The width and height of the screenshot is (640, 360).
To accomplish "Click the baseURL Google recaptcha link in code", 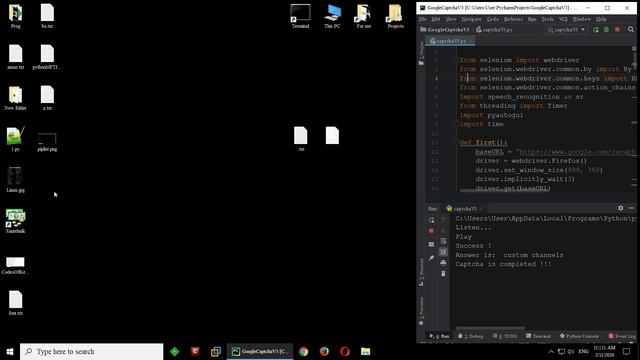I will point(578,151).
